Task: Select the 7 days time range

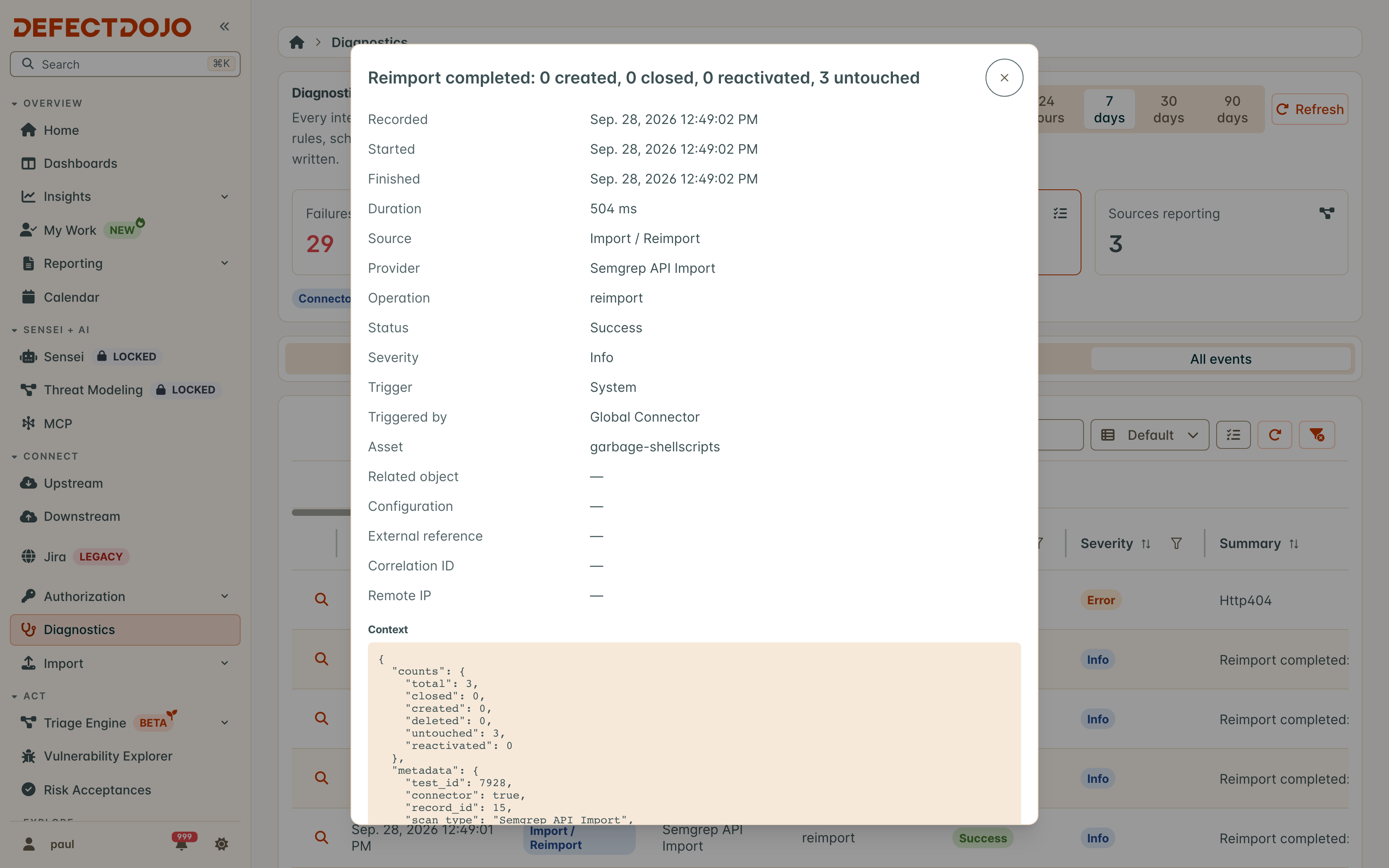Action: coord(1109,109)
